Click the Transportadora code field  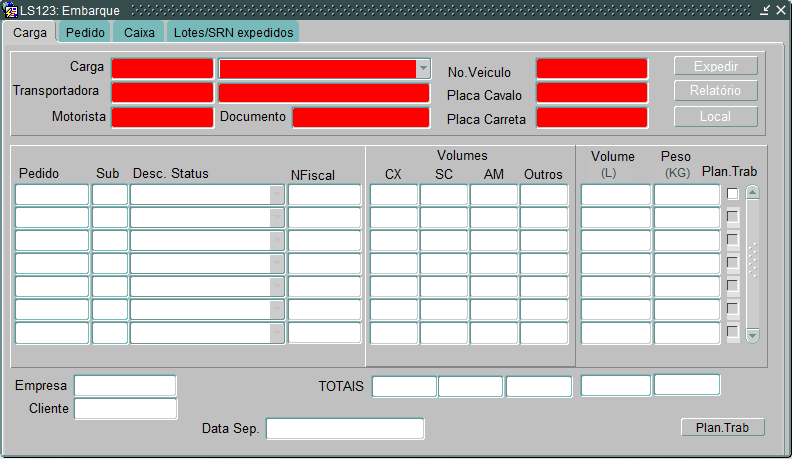[163, 93]
